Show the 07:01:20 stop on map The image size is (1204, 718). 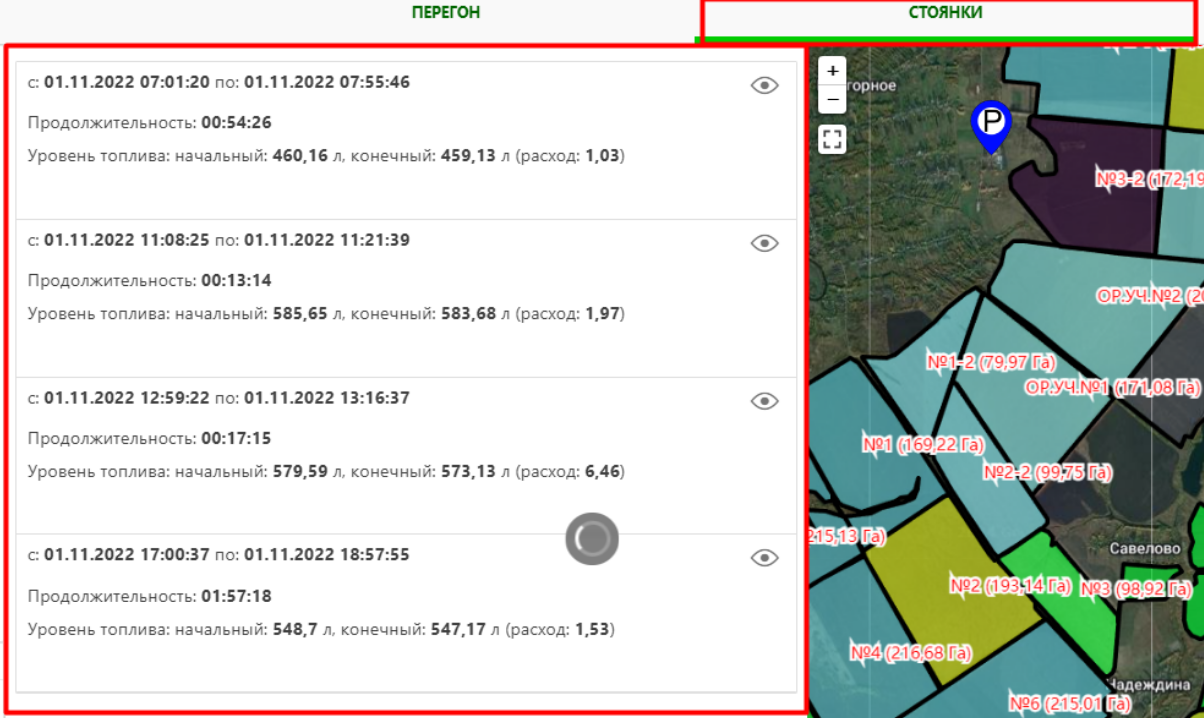(764, 86)
